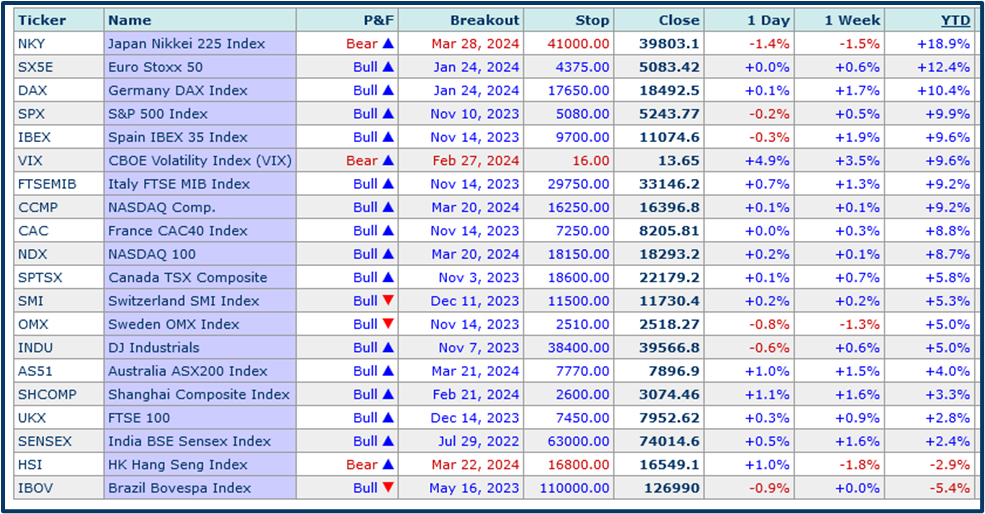This screenshot has height=514, width=985.
Task: Click the up triangle in the VIX row
Action: coord(388,160)
